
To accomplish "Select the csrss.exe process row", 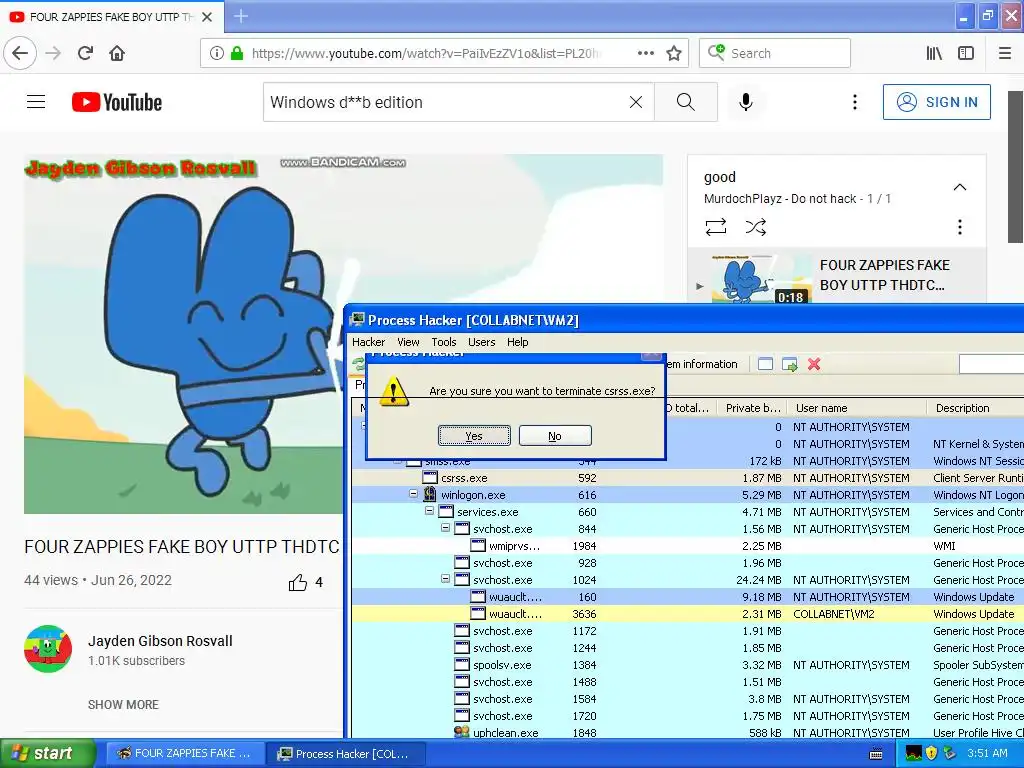I will 688,477.
